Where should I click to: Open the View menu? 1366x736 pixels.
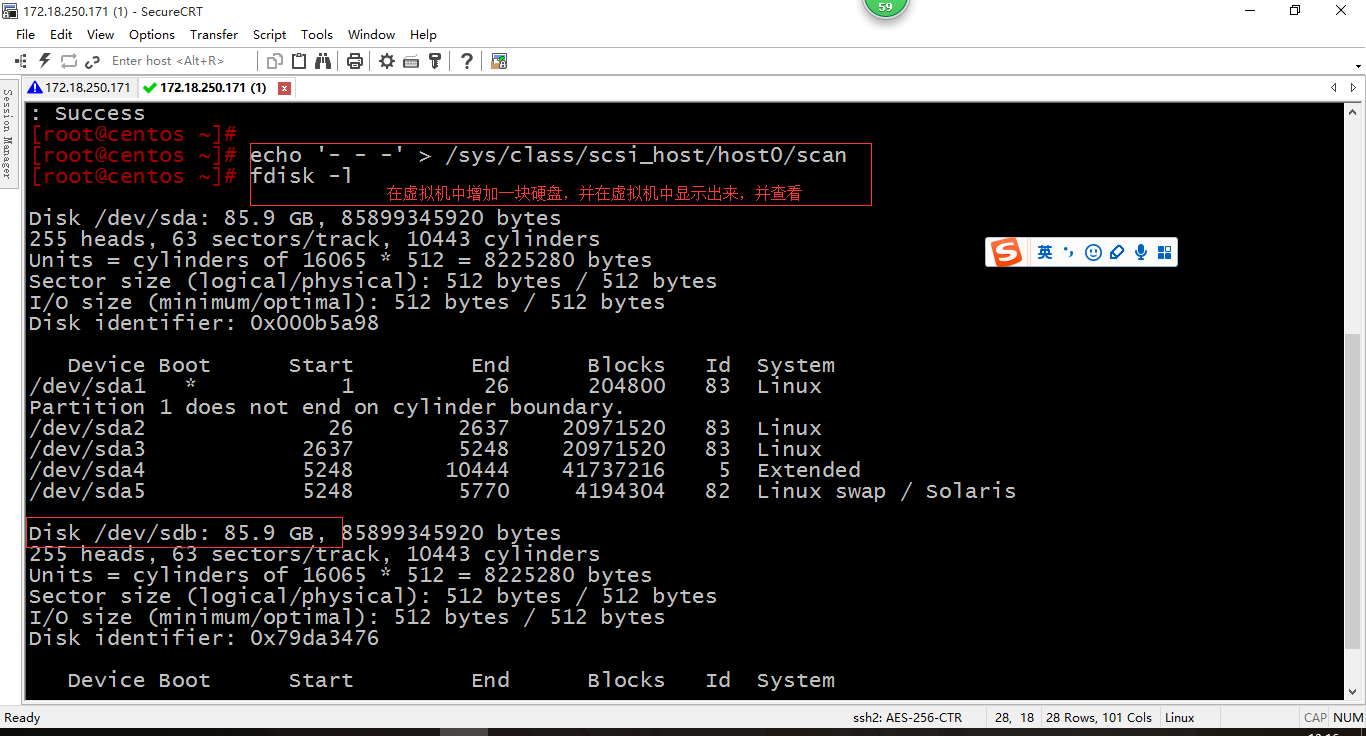pyautogui.click(x=100, y=34)
